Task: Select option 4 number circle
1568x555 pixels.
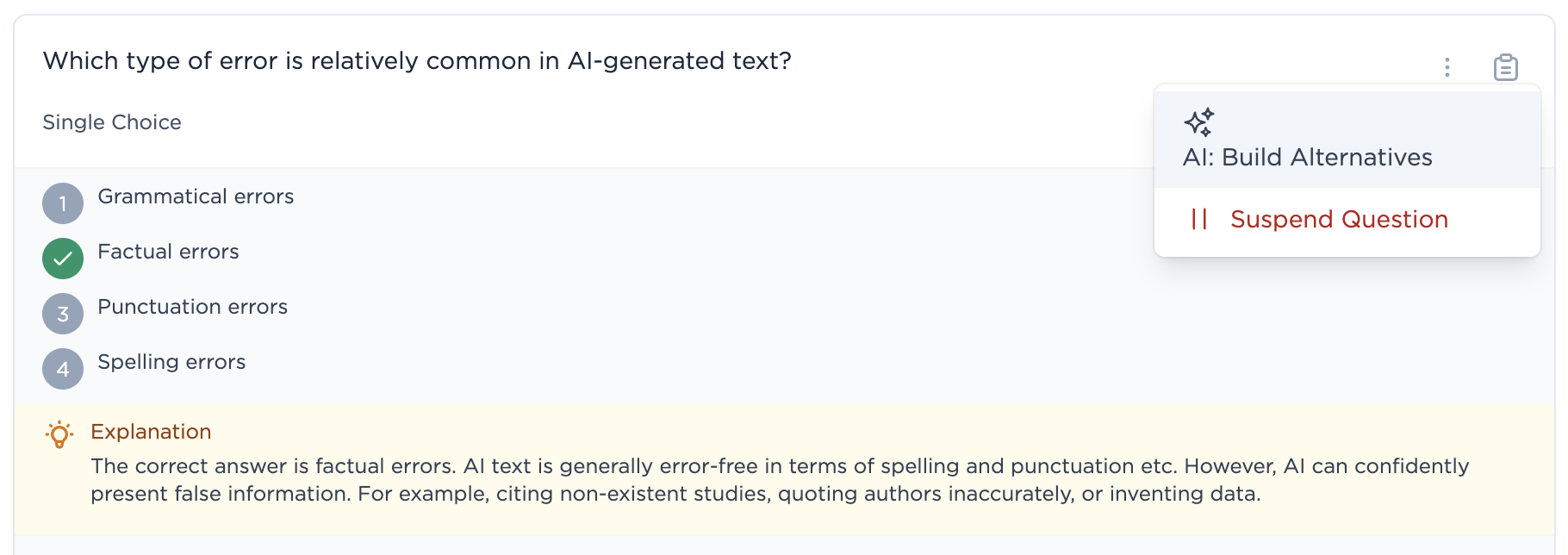Action: pos(63,369)
